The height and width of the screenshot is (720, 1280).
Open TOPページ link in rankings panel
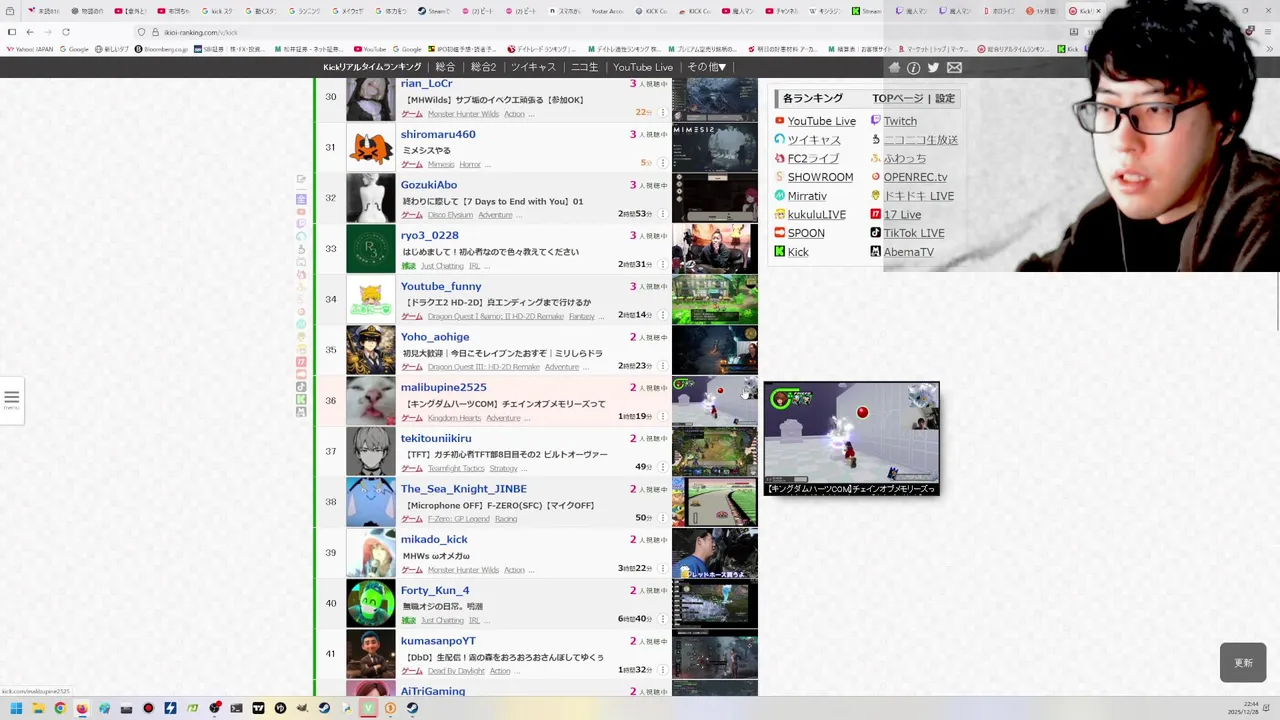coord(897,98)
